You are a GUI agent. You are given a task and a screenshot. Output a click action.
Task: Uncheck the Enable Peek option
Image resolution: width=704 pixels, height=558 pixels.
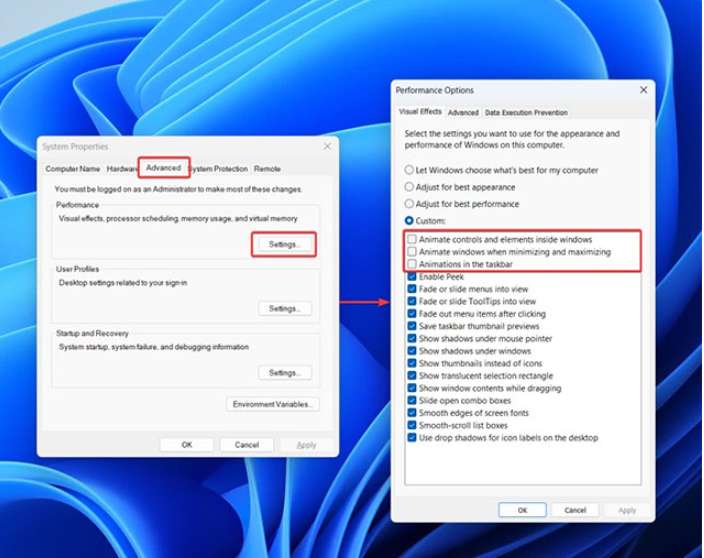tap(412, 276)
